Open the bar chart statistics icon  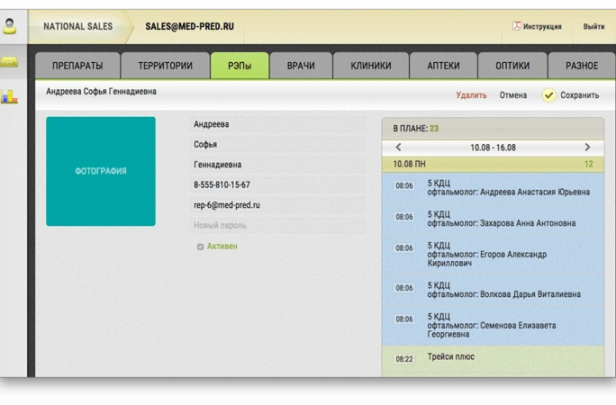pos(10,97)
